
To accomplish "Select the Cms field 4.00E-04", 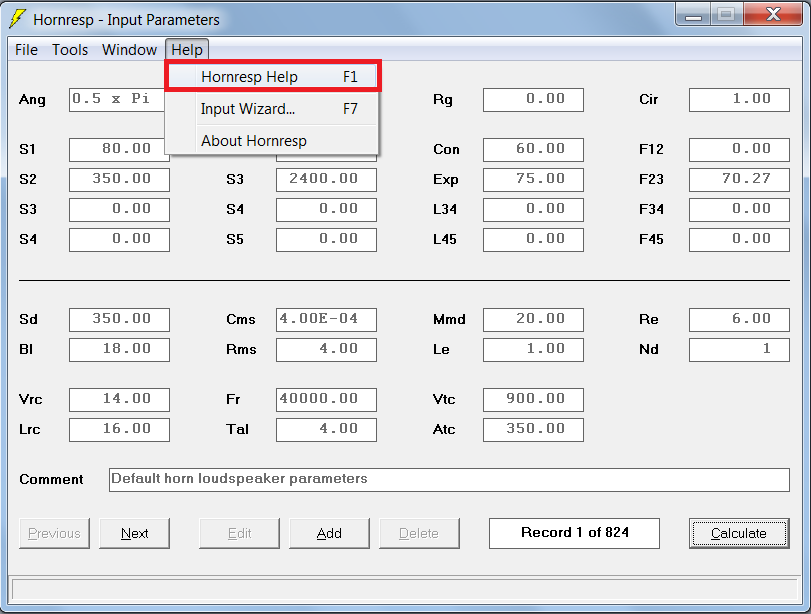I will tap(326, 320).
